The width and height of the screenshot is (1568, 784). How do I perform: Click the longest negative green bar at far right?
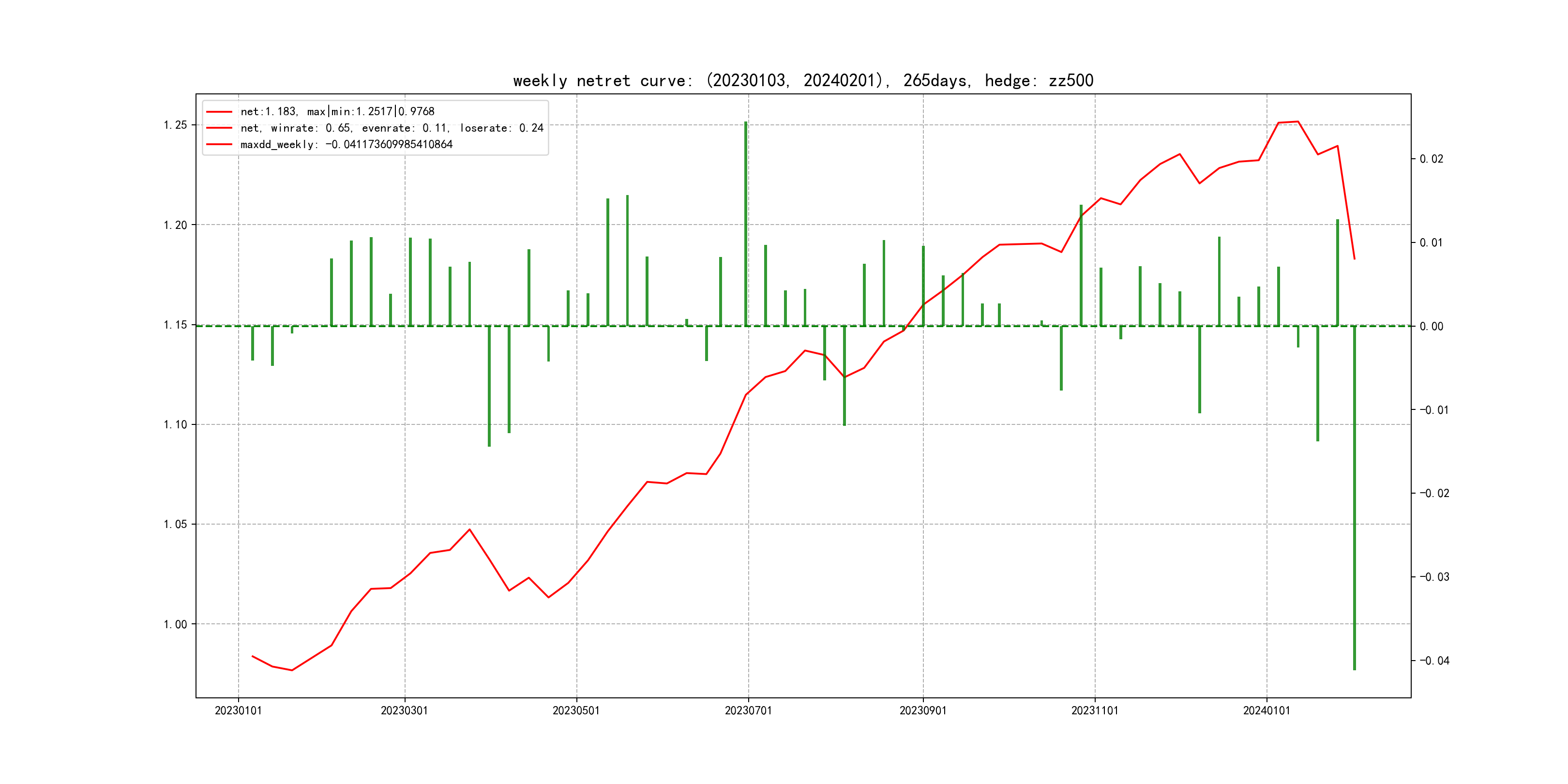pyautogui.click(x=1355, y=498)
